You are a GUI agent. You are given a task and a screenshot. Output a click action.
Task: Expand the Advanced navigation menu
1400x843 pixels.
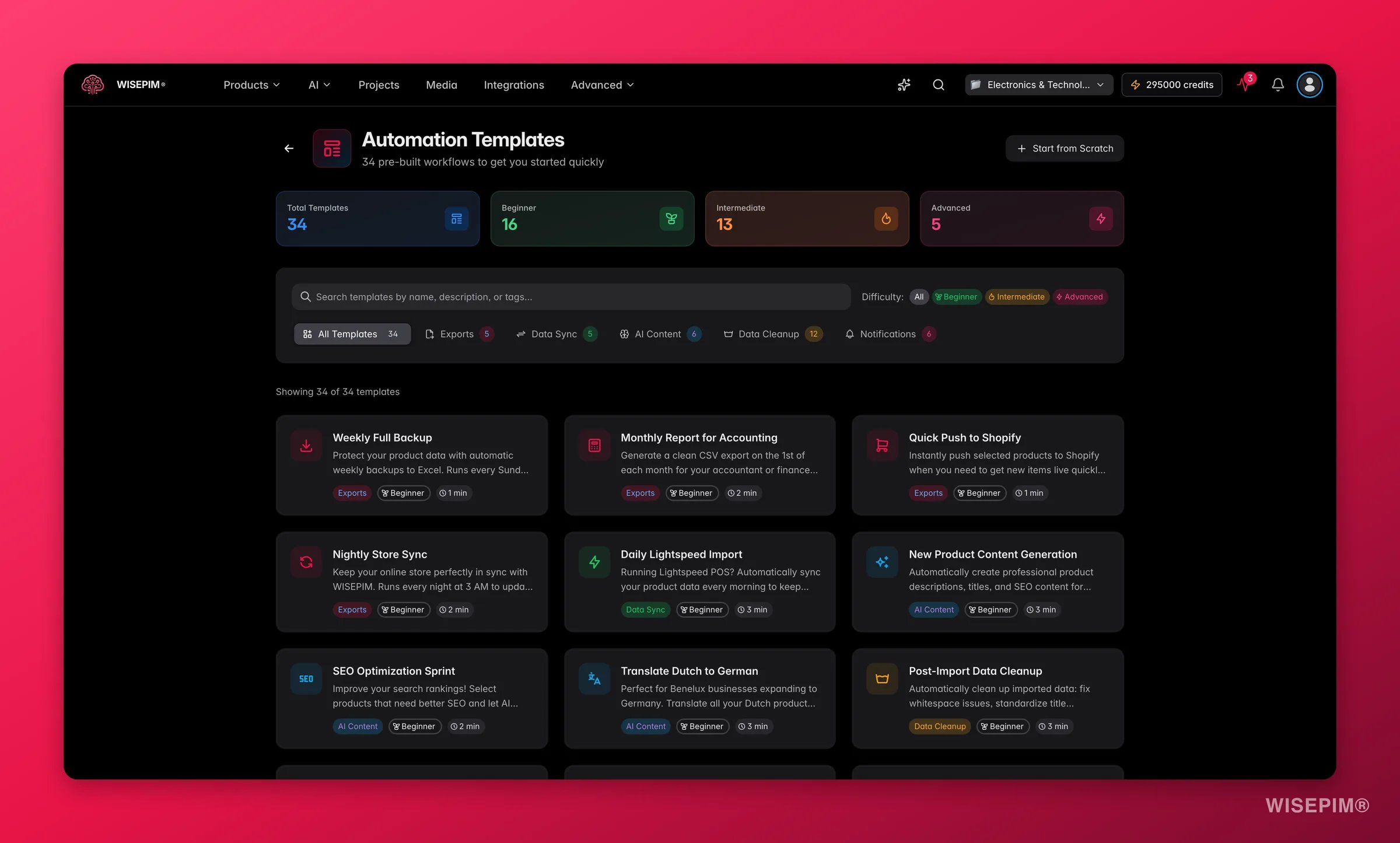[x=602, y=85]
